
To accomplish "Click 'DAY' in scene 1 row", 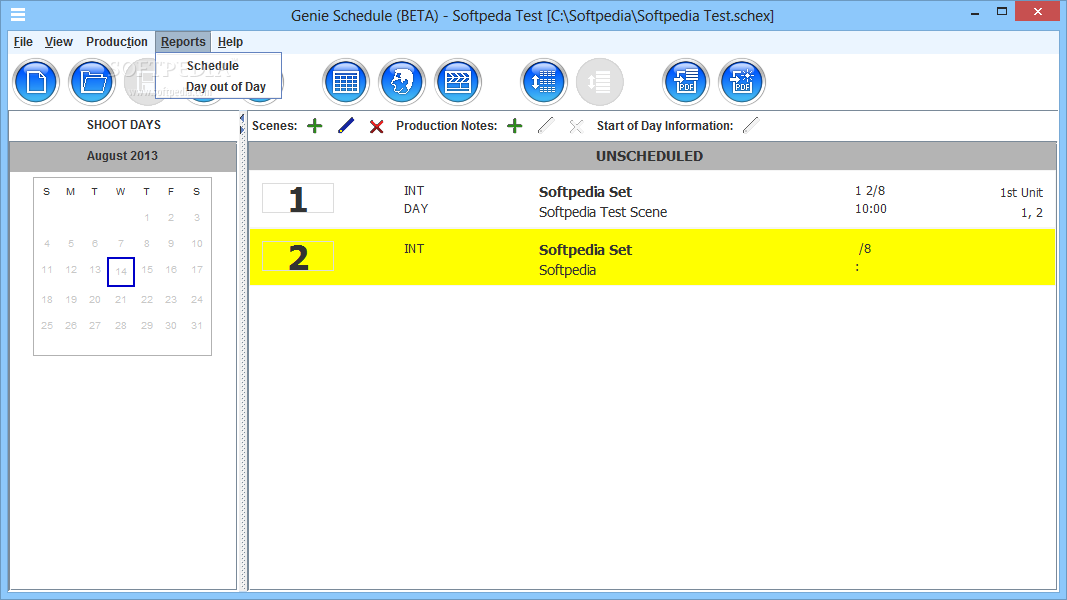I will (x=416, y=209).
